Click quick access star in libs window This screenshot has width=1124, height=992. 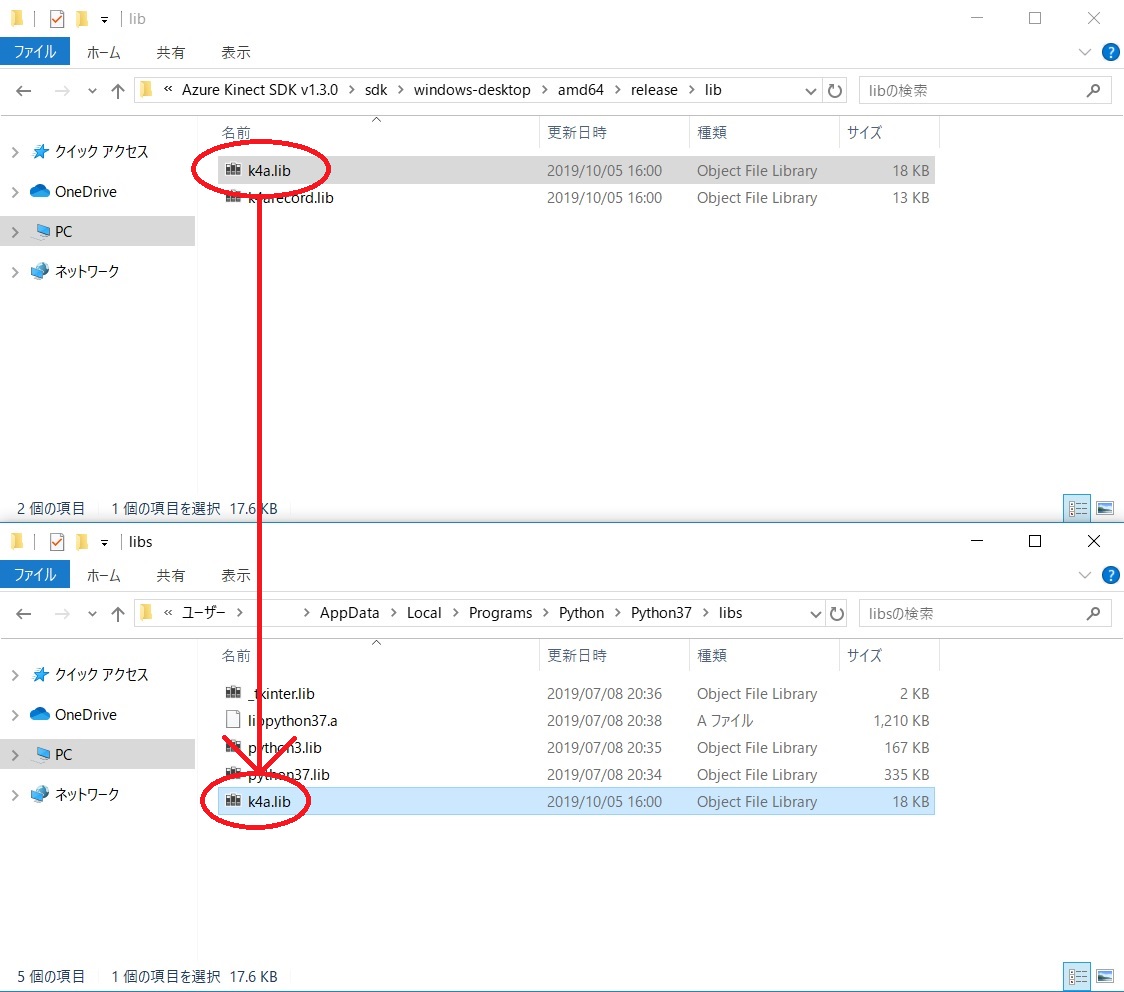coord(40,674)
